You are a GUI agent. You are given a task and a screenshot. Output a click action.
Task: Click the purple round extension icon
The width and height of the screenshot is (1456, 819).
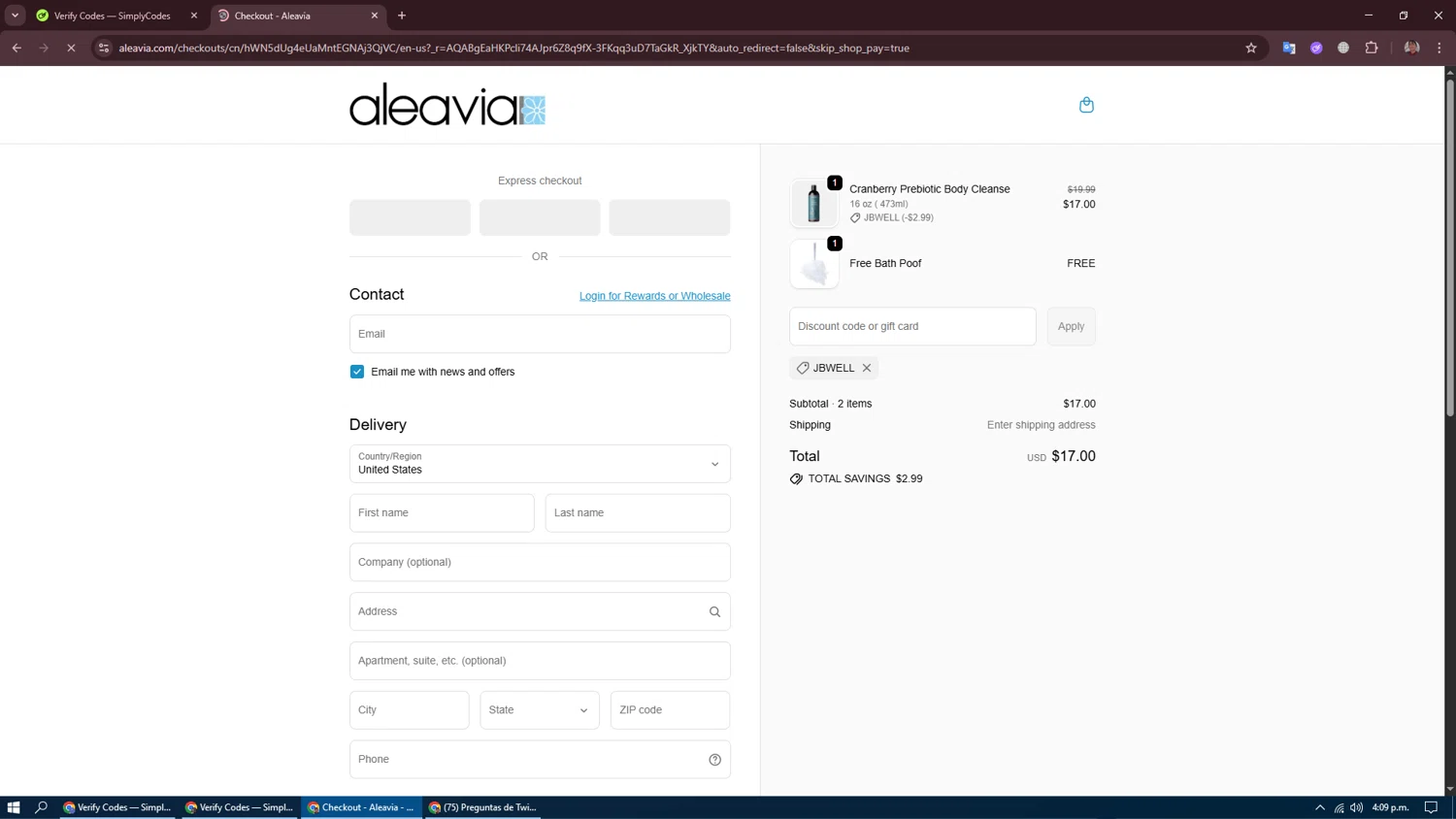click(1316, 48)
